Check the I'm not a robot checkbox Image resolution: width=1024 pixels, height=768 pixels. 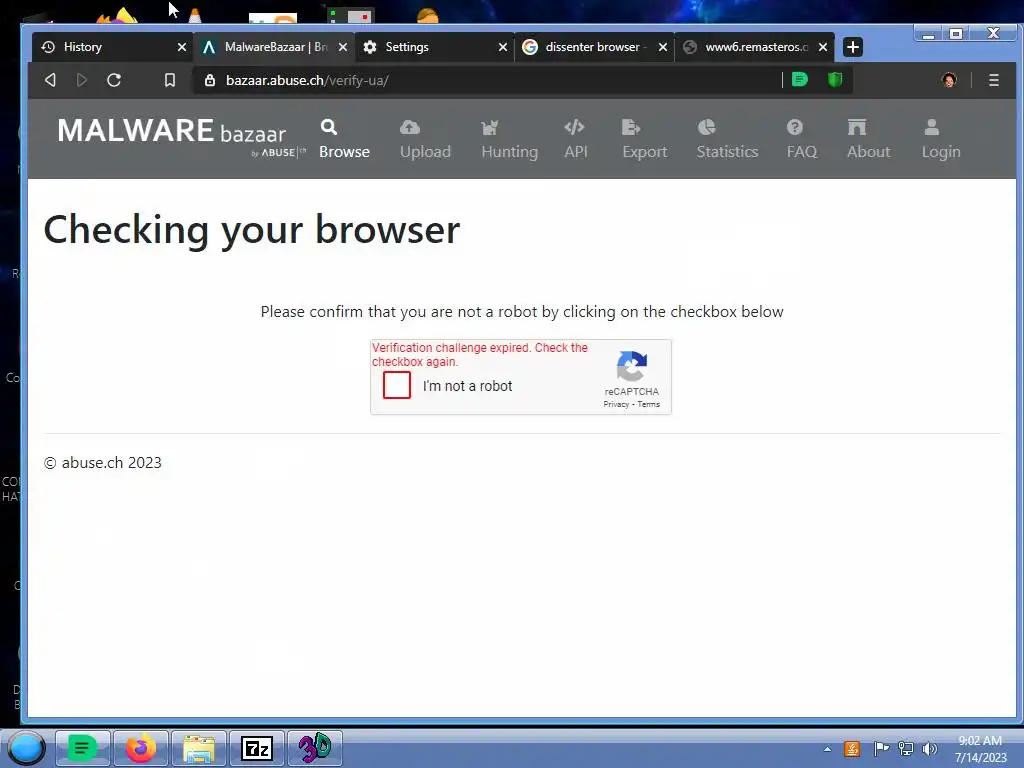[x=396, y=385]
